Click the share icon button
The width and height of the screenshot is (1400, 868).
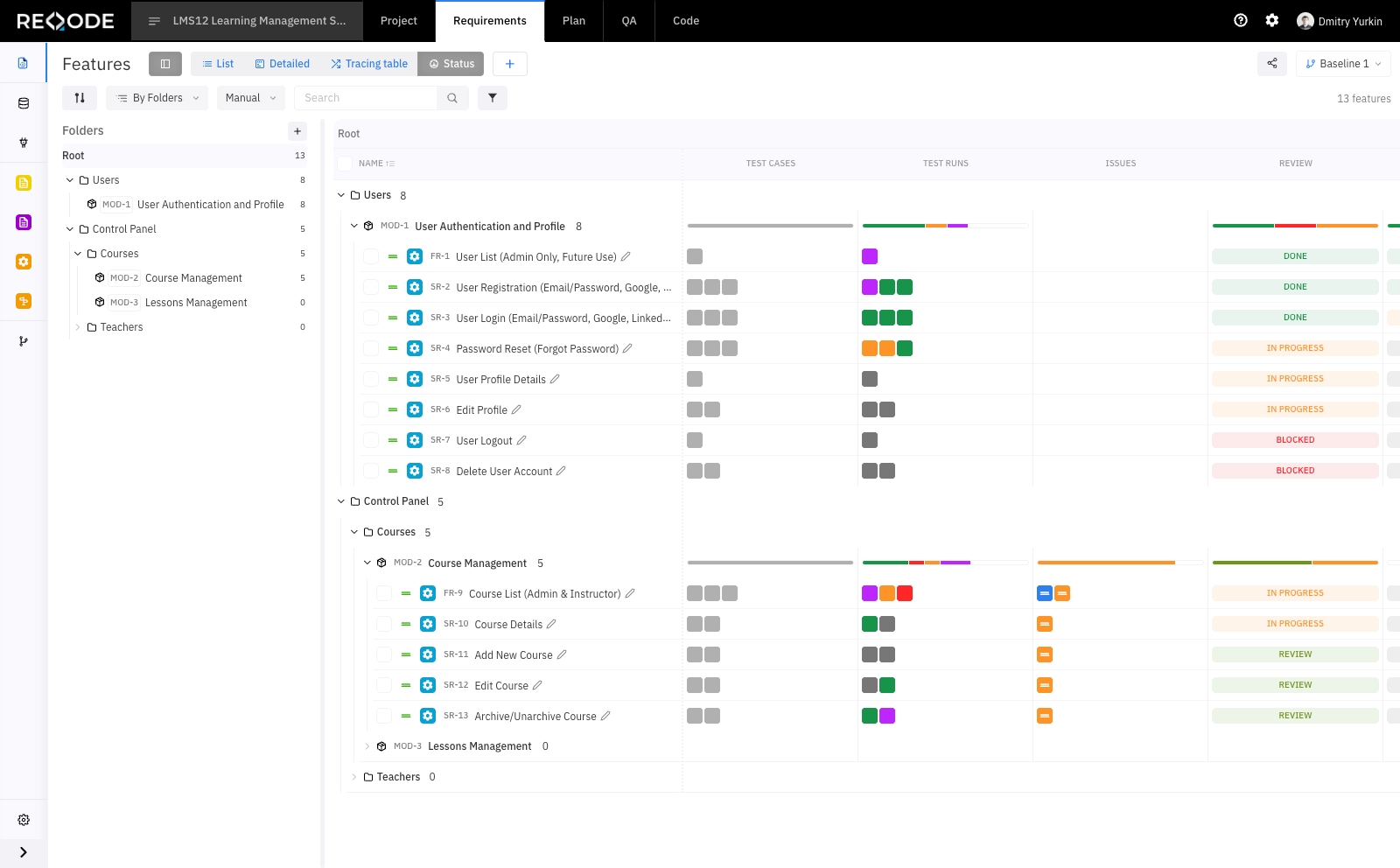(x=1272, y=64)
